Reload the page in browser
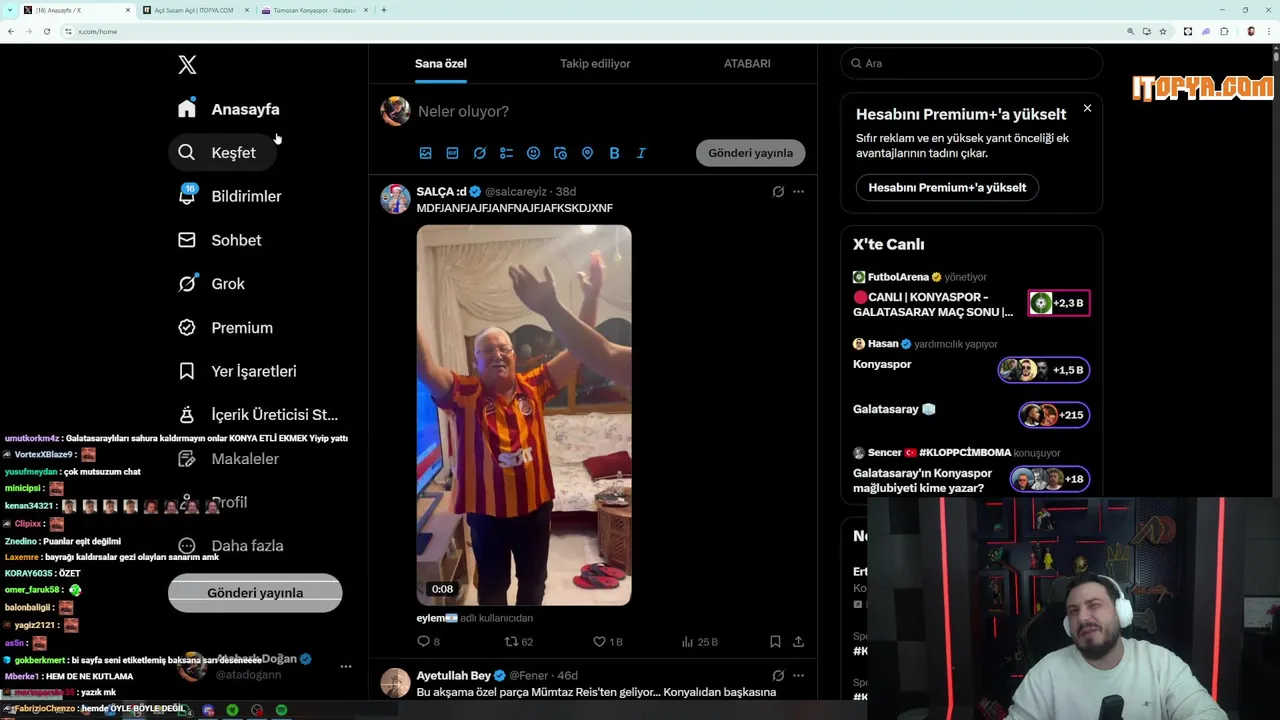This screenshot has width=1280, height=720. (x=46, y=31)
